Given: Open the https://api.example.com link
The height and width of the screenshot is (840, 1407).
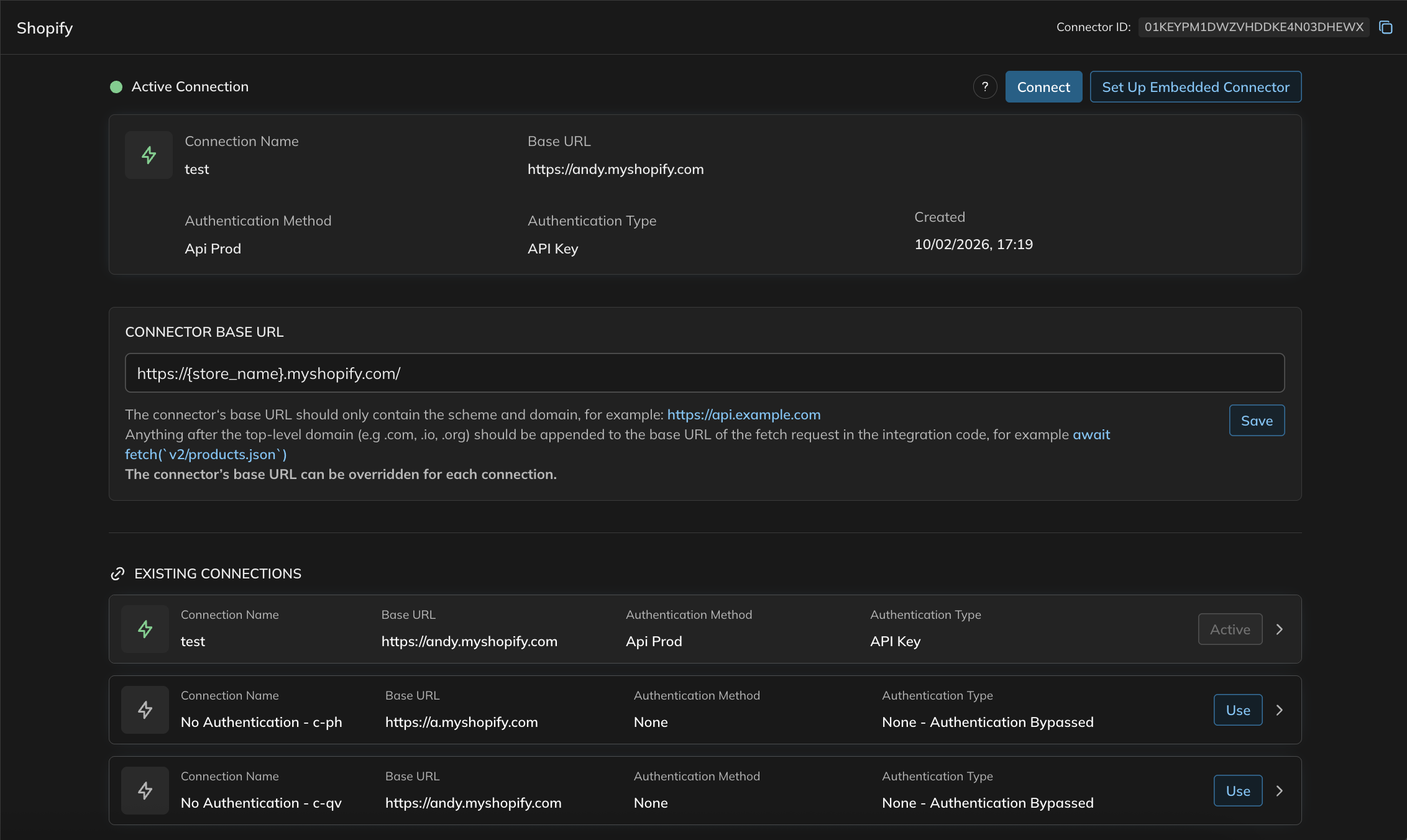Looking at the screenshot, I should (x=743, y=414).
